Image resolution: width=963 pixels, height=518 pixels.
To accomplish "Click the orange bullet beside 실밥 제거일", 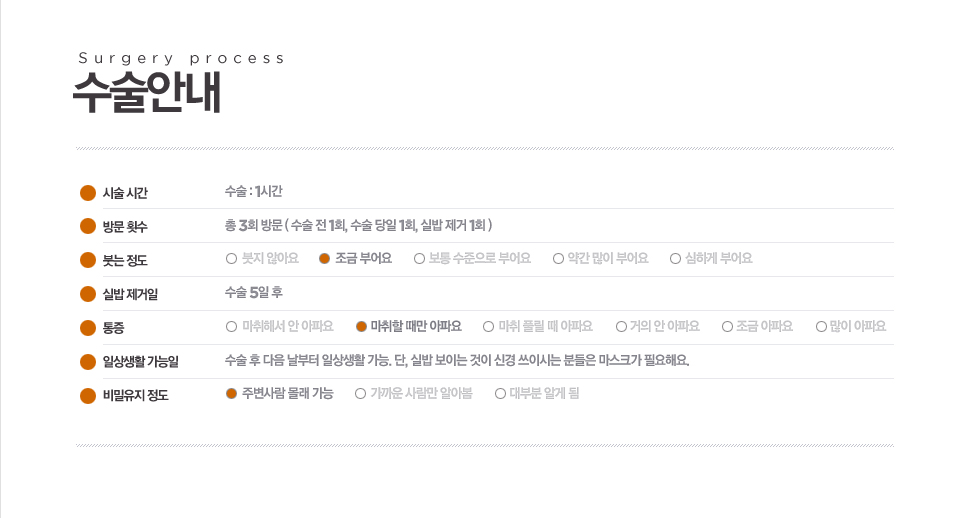I will [x=88, y=294].
